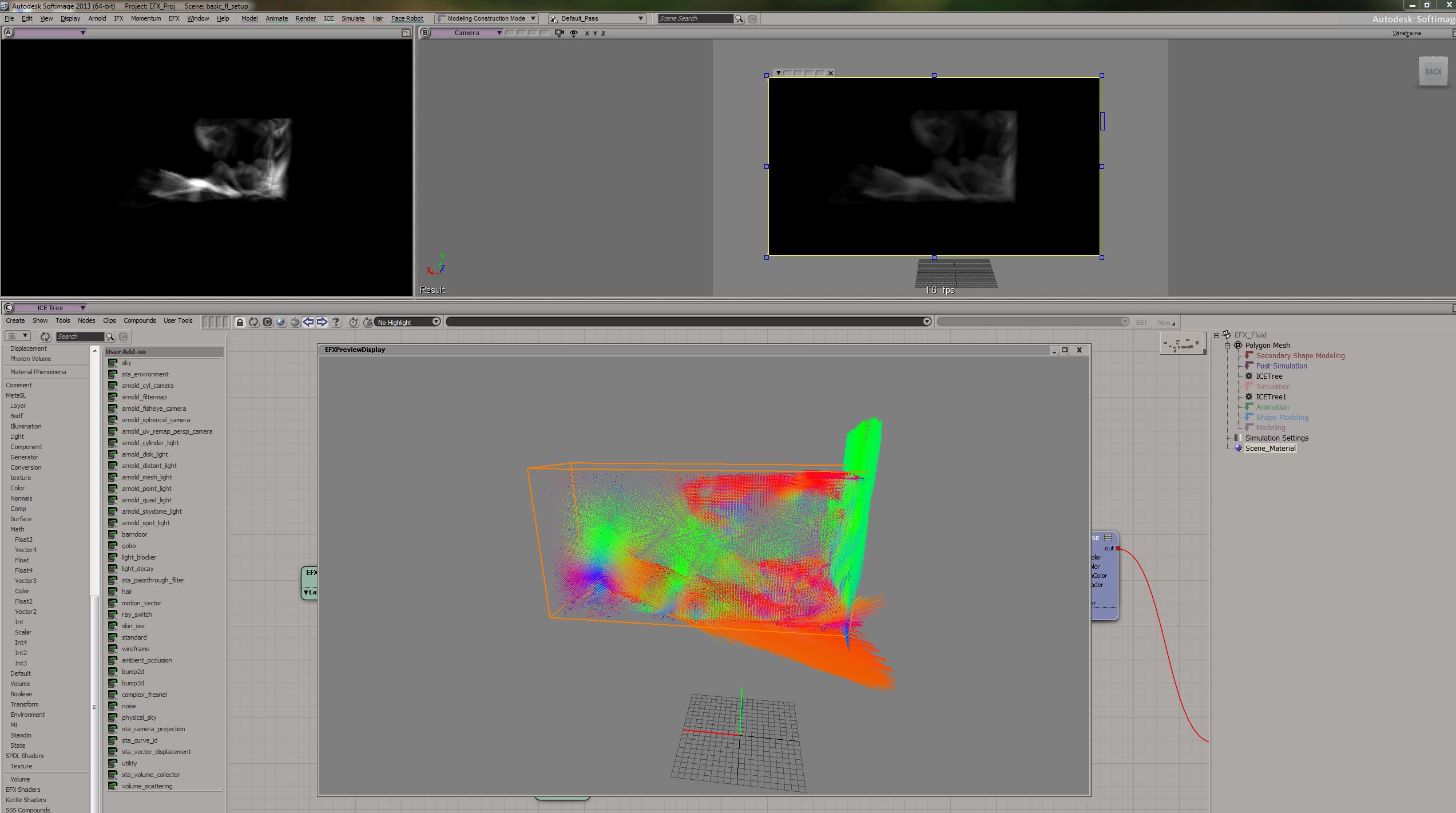
Task: Click the back arrow in ICE Tree toolbar
Action: click(308, 322)
